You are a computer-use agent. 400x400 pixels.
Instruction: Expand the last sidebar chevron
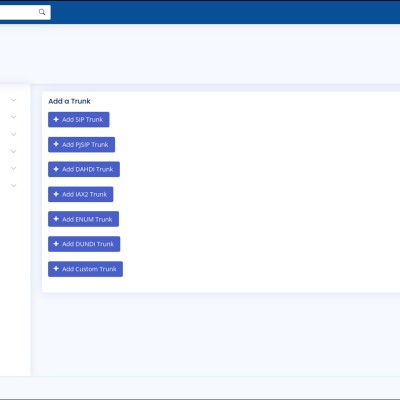(x=13, y=186)
